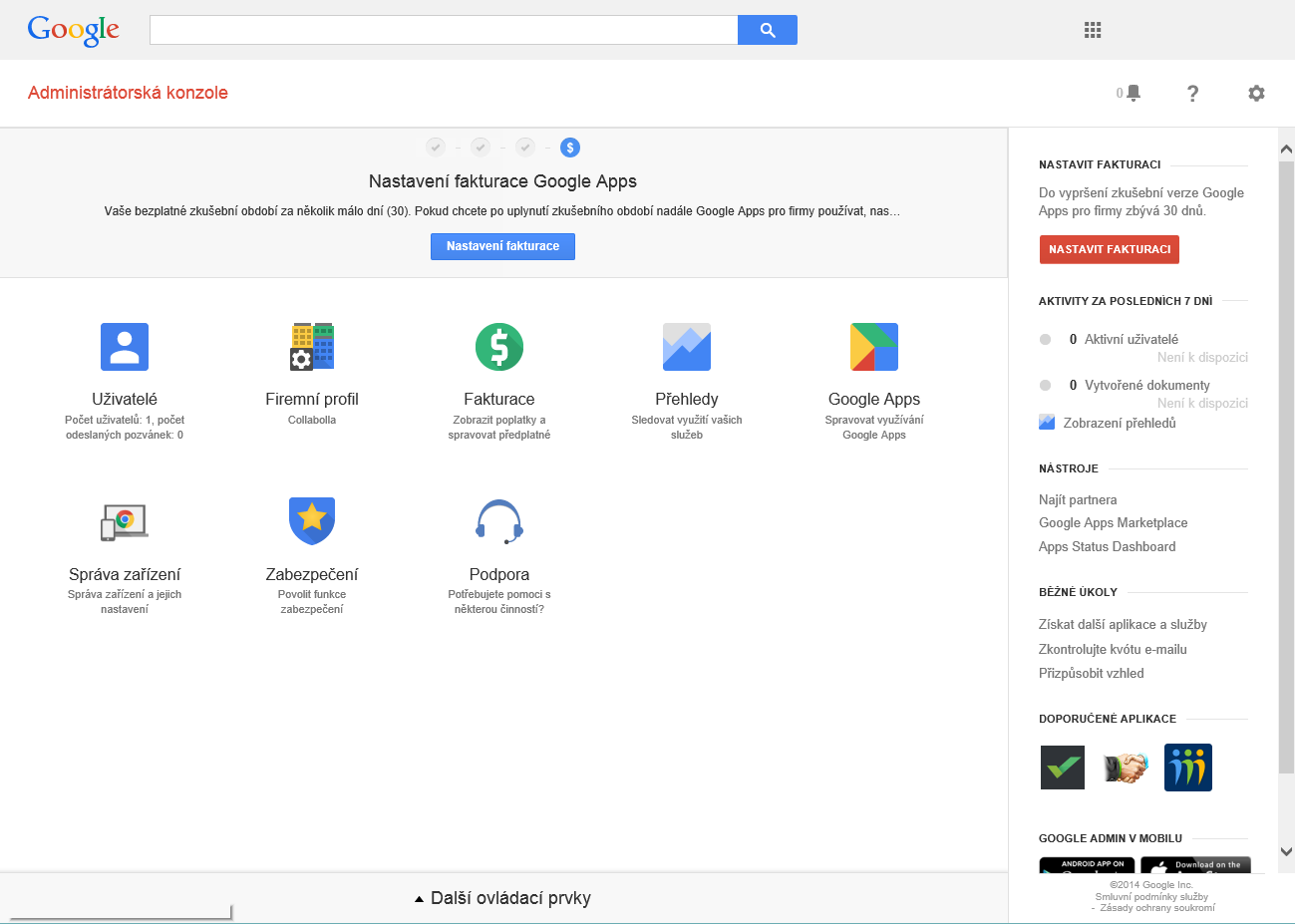The width and height of the screenshot is (1295, 924).
Task: Open the settings gear icon
Action: pyautogui.click(x=1256, y=93)
